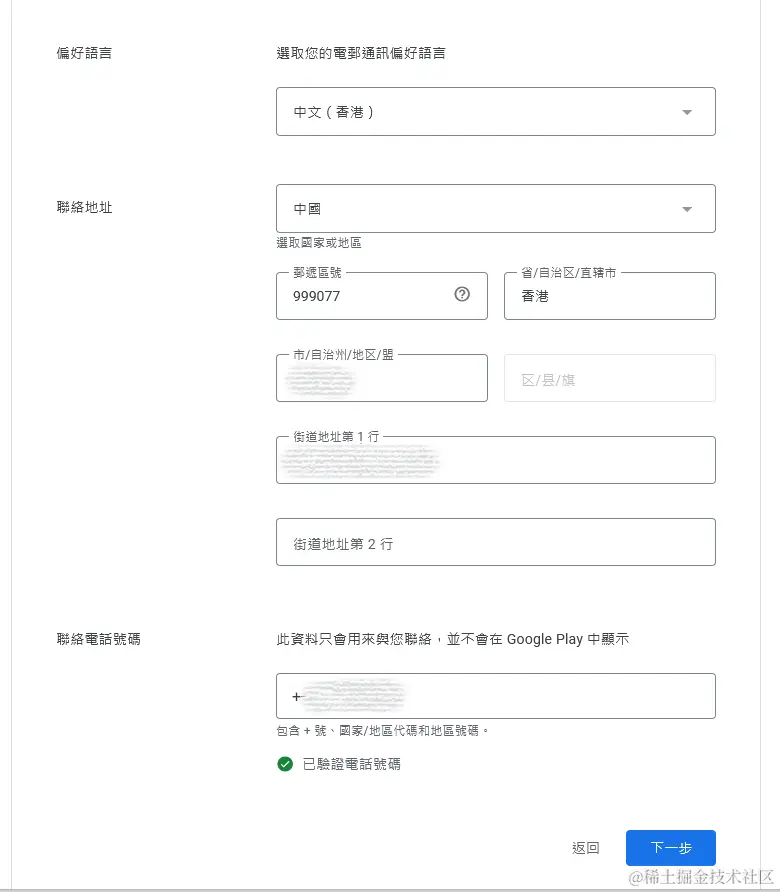Image resolution: width=780 pixels, height=892 pixels.
Task: Click the country selector dropdown arrow
Action: point(687,208)
